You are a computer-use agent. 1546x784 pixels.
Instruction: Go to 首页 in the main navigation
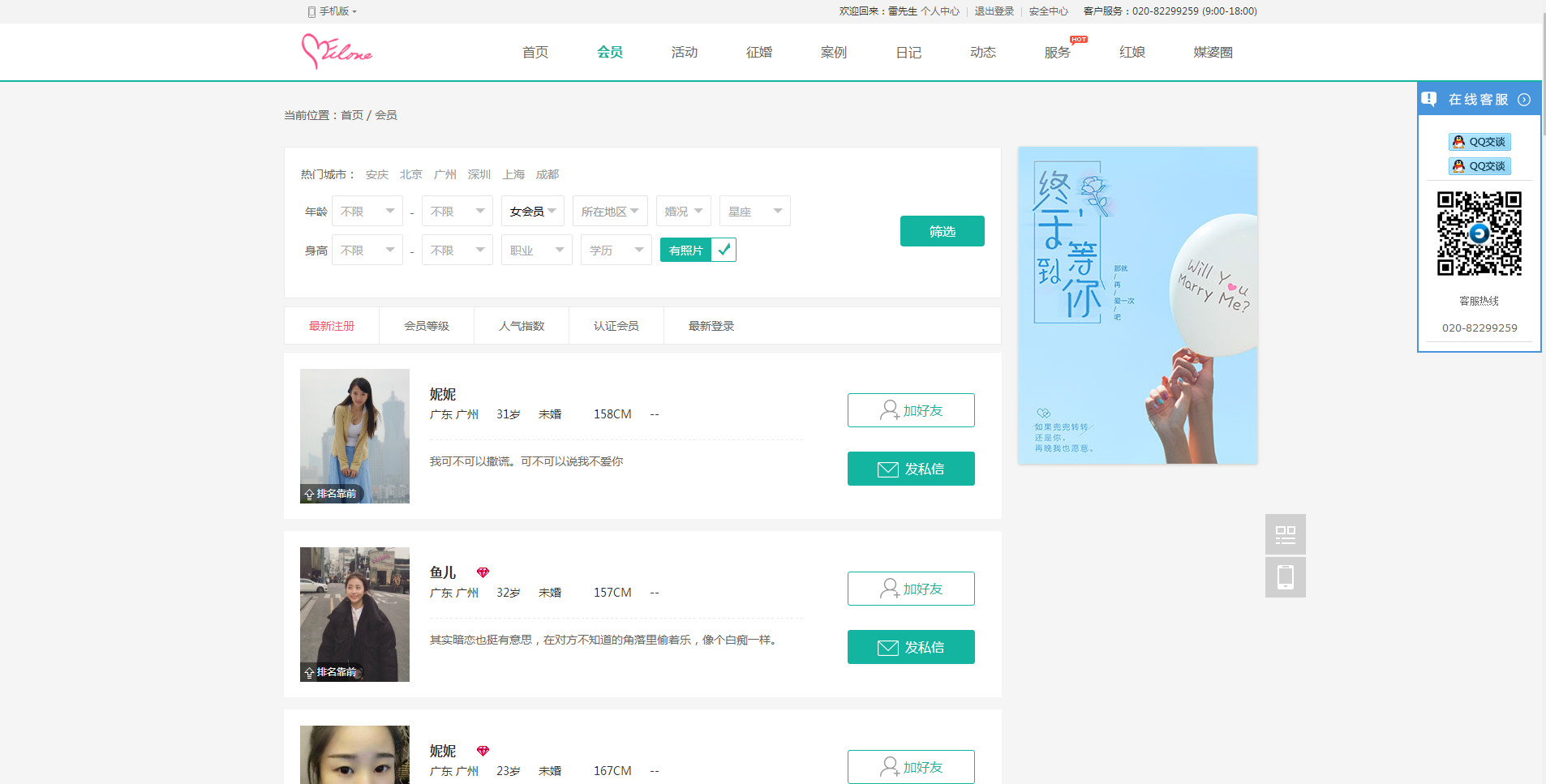(x=535, y=52)
